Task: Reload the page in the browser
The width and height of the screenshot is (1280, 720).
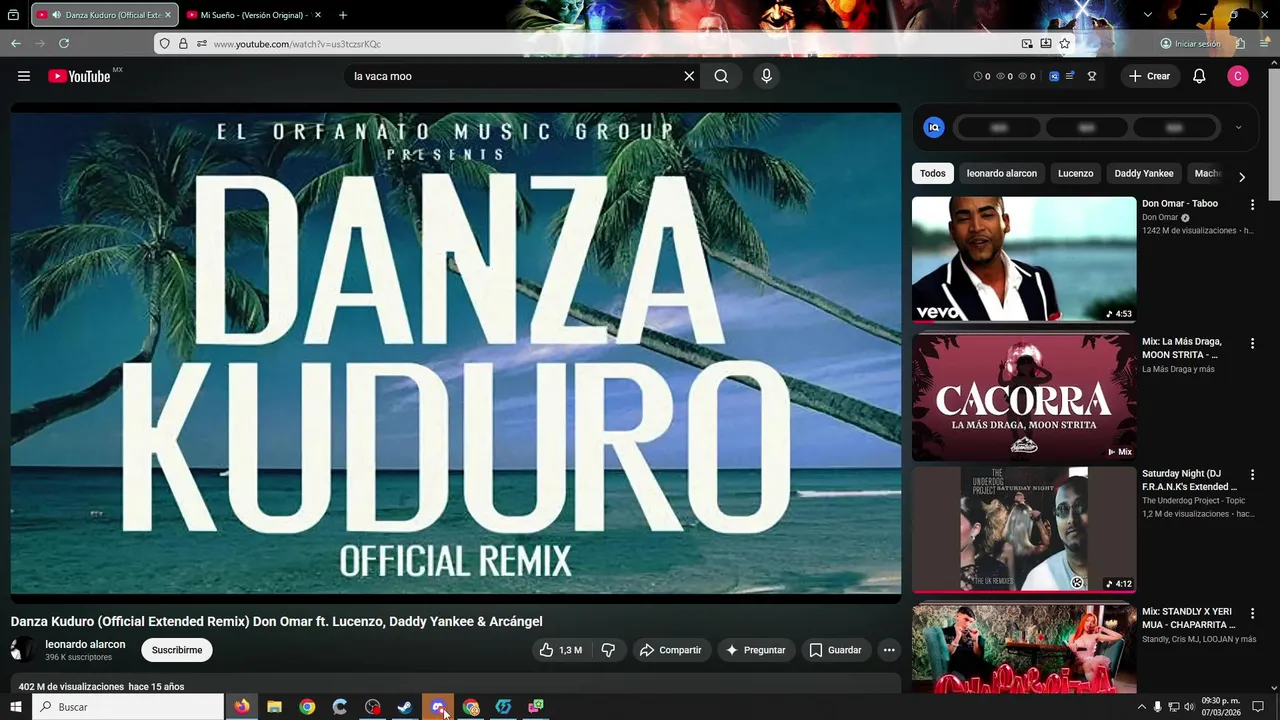Action: [x=64, y=44]
